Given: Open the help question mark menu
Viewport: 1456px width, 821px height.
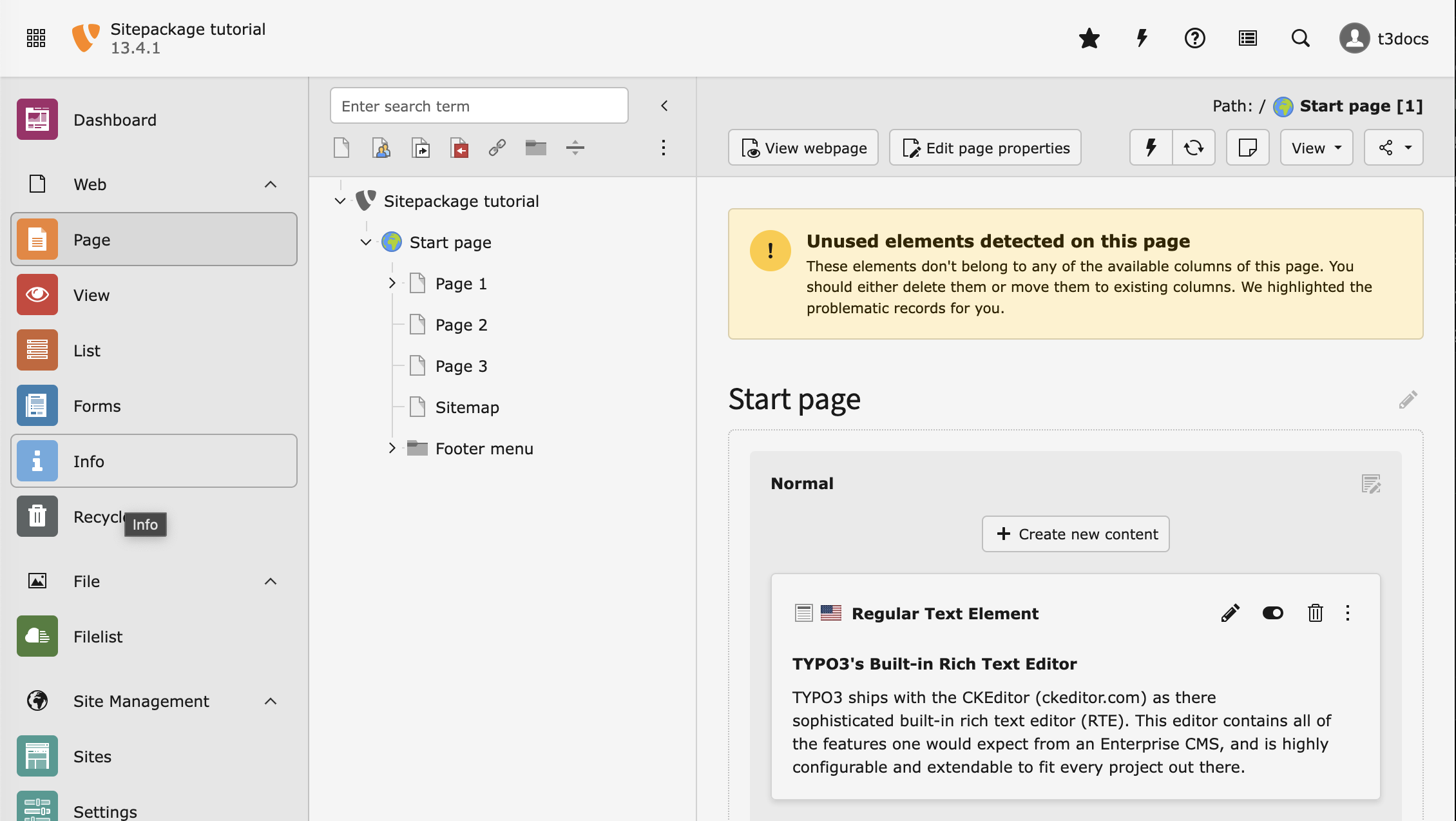Looking at the screenshot, I should point(1195,39).
